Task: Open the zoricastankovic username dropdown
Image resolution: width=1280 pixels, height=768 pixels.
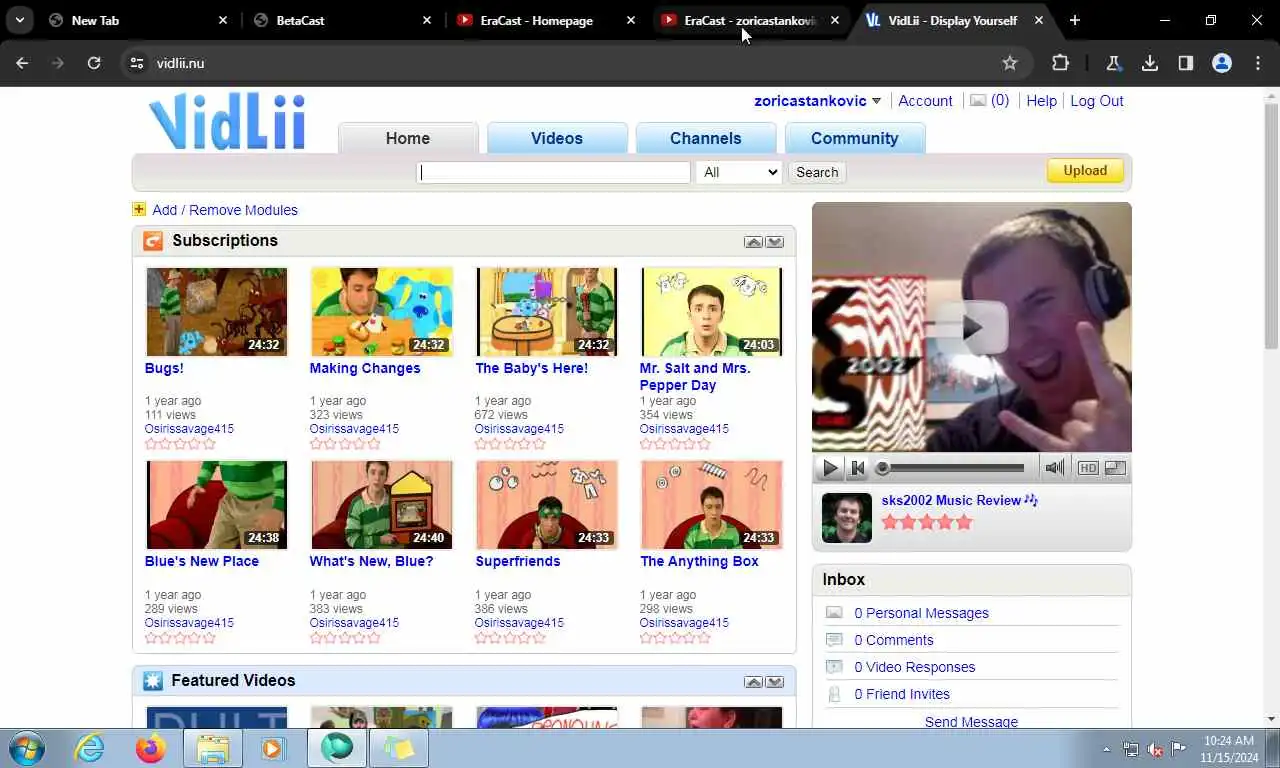Action: [x=876, y=101]
